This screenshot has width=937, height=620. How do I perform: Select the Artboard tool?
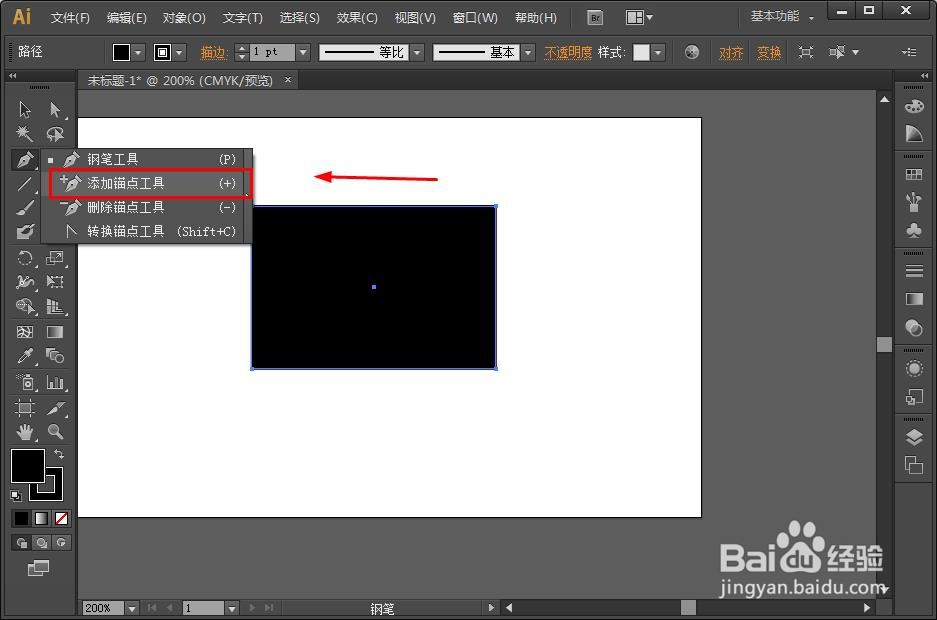[x=25, y=408]
